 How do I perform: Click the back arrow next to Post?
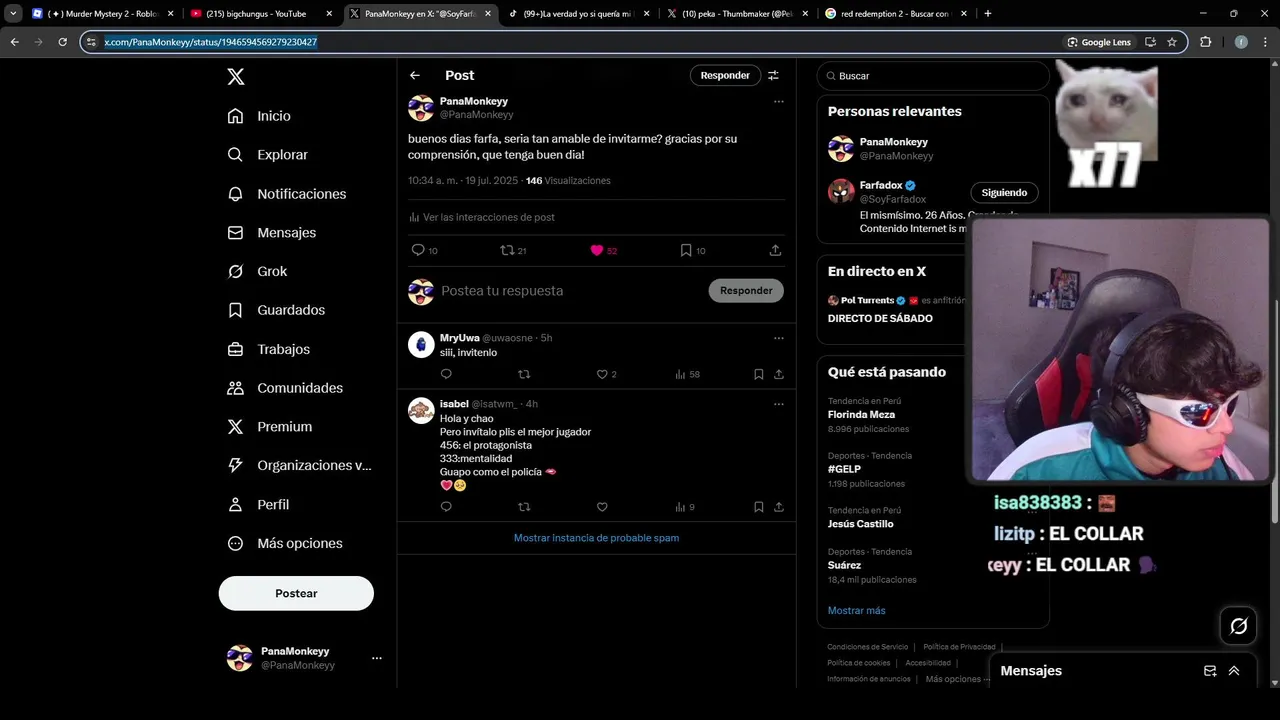point(415,75)
